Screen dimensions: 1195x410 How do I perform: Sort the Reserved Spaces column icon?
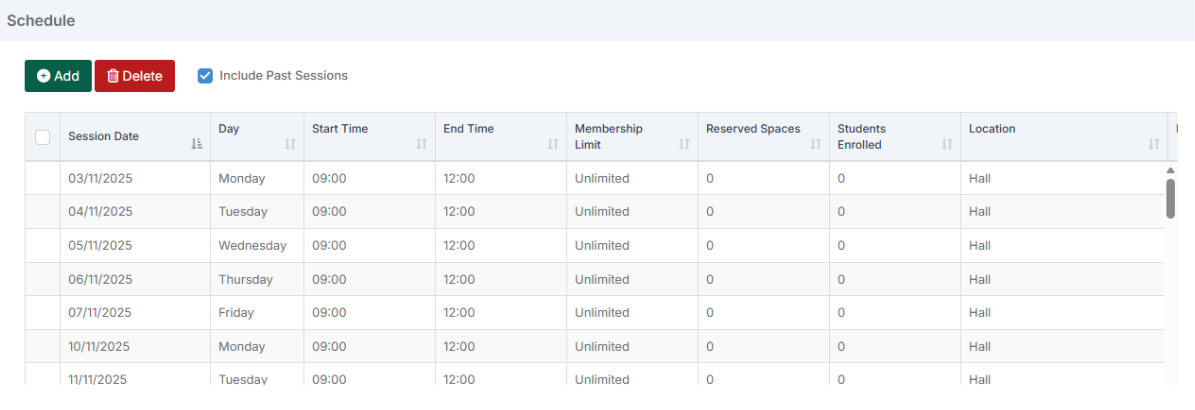coord(816,144)
